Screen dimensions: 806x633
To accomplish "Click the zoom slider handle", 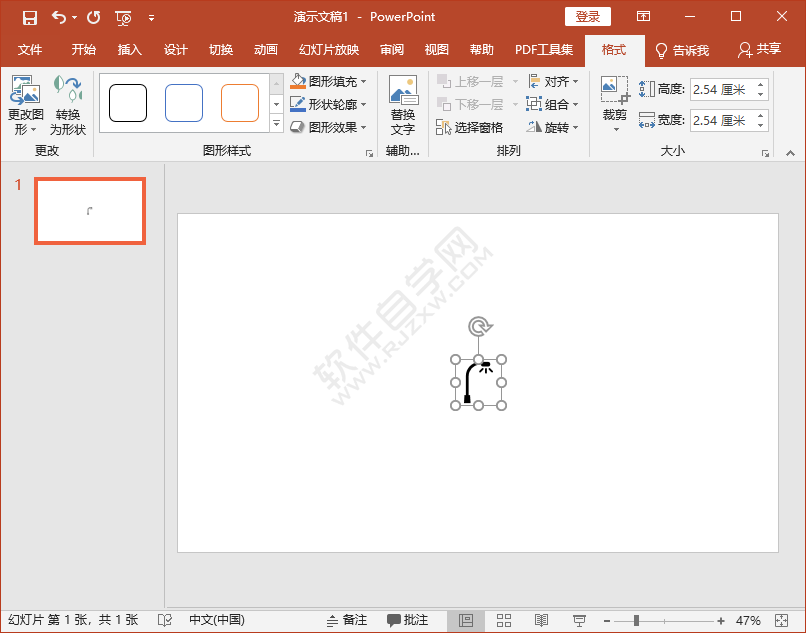I will (x=637, y=620).
